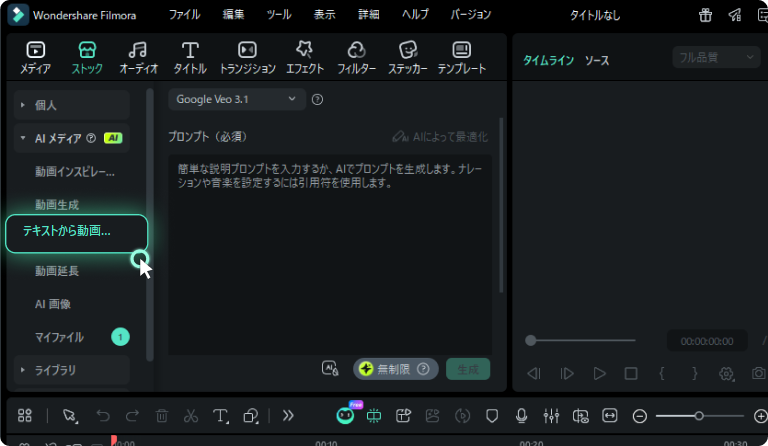The image size is (768, 446).
Task: Switch to the ソース preview tab
Action: 597,61
